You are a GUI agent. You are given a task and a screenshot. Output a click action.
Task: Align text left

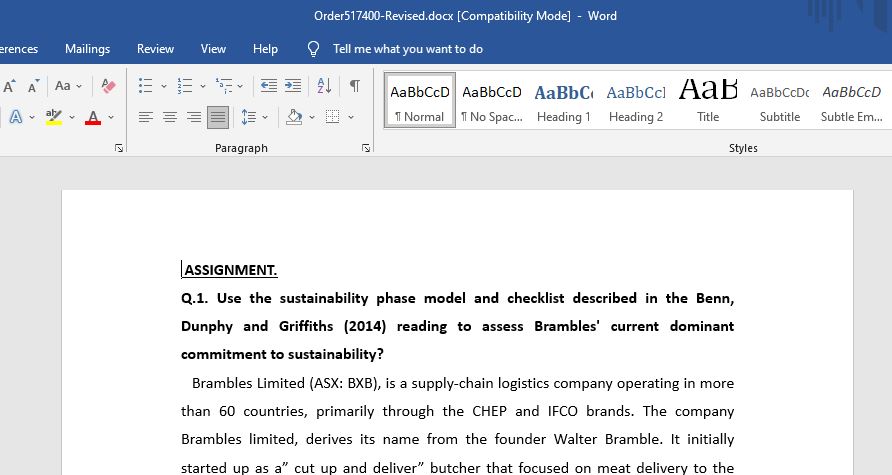(146, 117)
